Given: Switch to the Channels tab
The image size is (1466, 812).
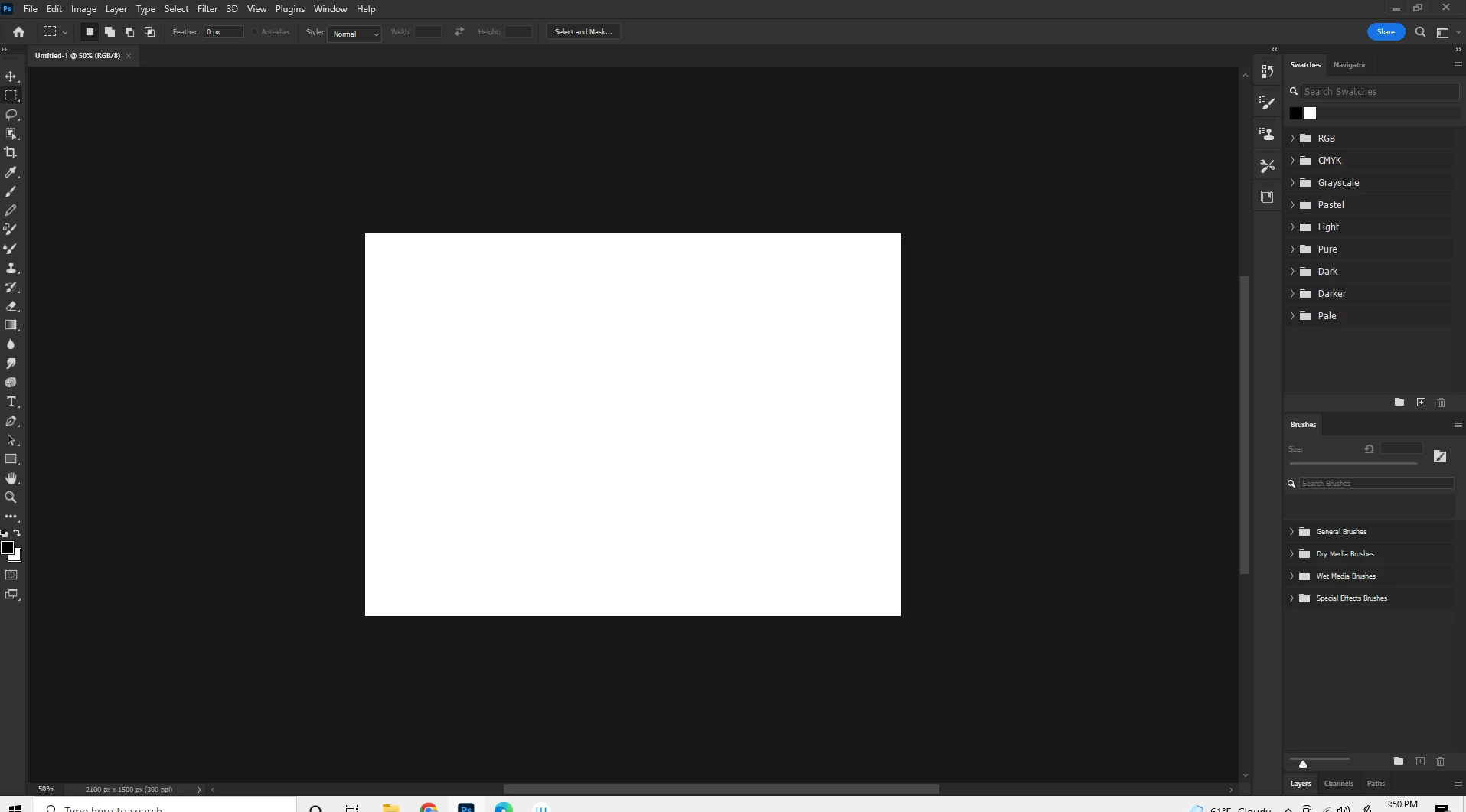Looking at the screenshot, I should (x=1339, y=784).
